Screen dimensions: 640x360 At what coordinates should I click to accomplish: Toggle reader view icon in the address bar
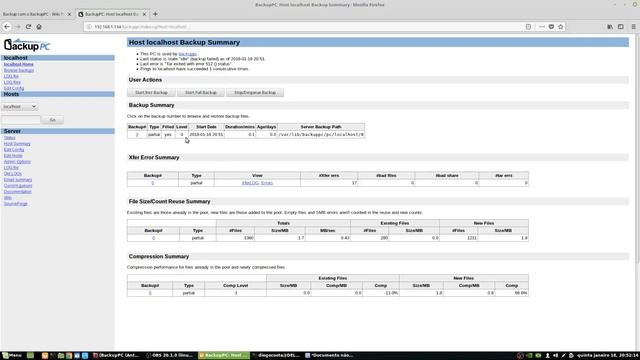(528, 27)
